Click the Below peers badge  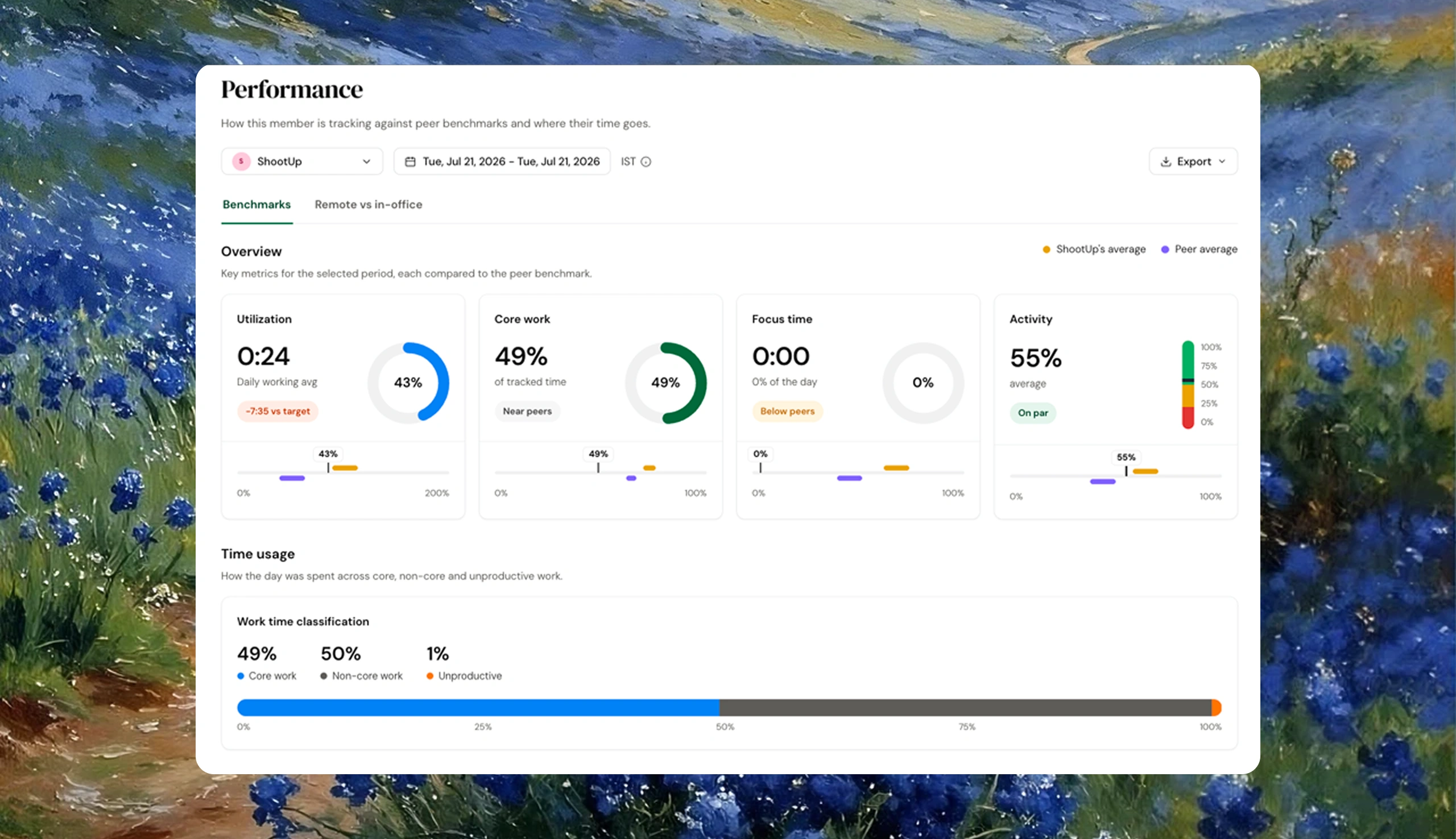787,412
